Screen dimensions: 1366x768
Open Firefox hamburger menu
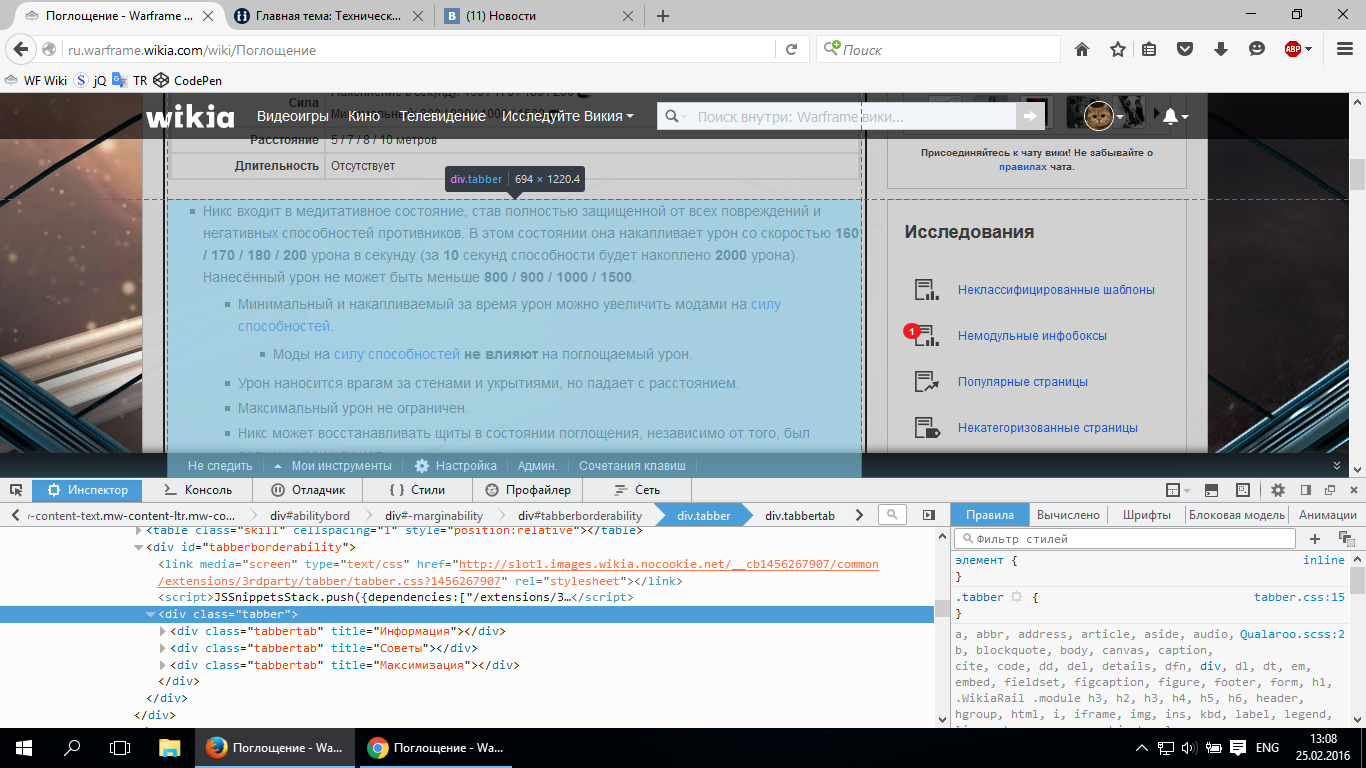click(1343, 49)
